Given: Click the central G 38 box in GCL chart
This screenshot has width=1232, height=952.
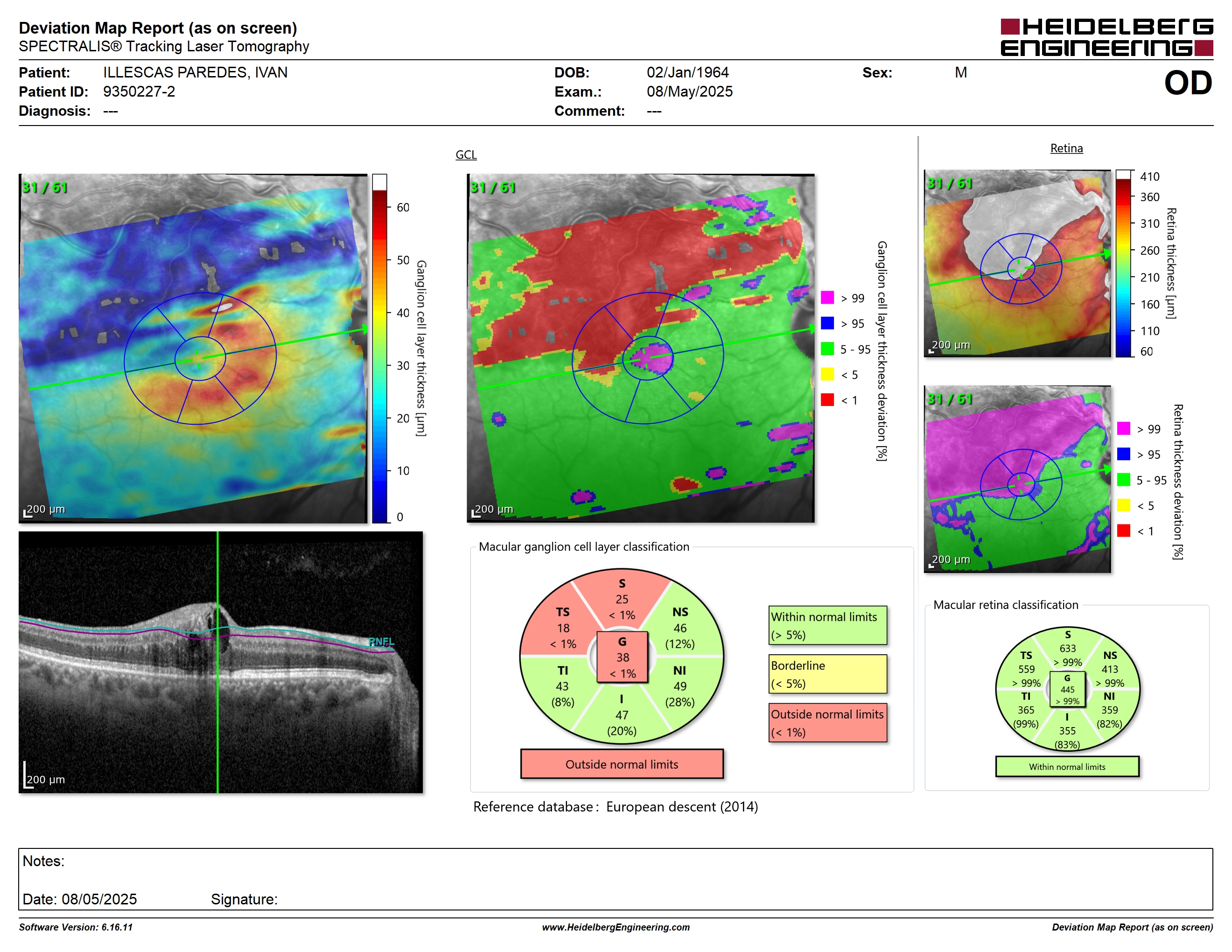Looking at the screenshot, I should click(622, 657).
